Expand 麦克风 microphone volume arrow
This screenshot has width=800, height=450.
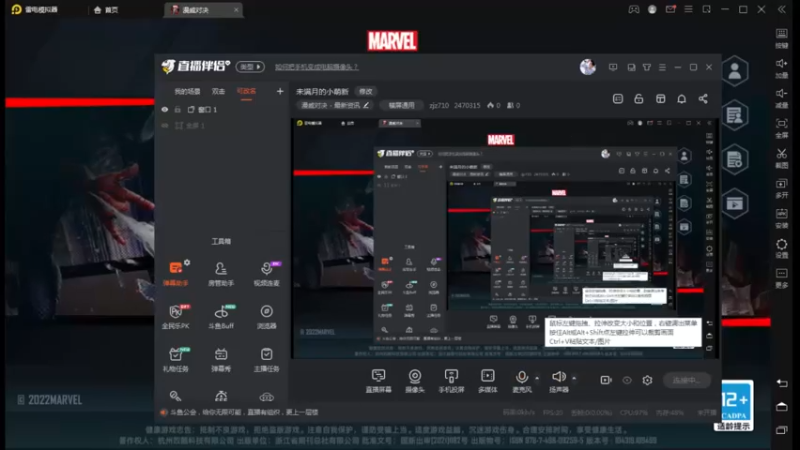pos(537,378)
